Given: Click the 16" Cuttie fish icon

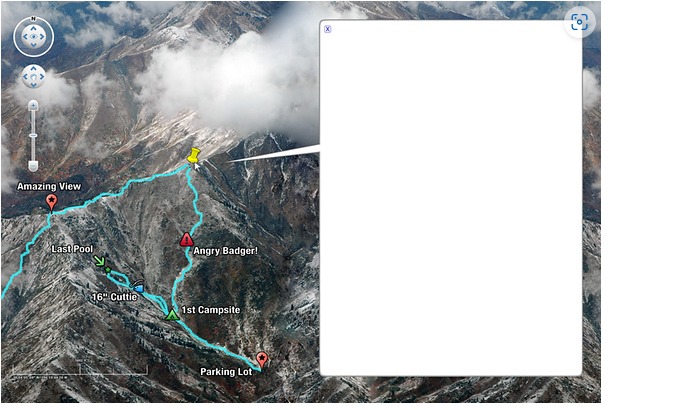Looking at the screenshot, I should [138, 287].
